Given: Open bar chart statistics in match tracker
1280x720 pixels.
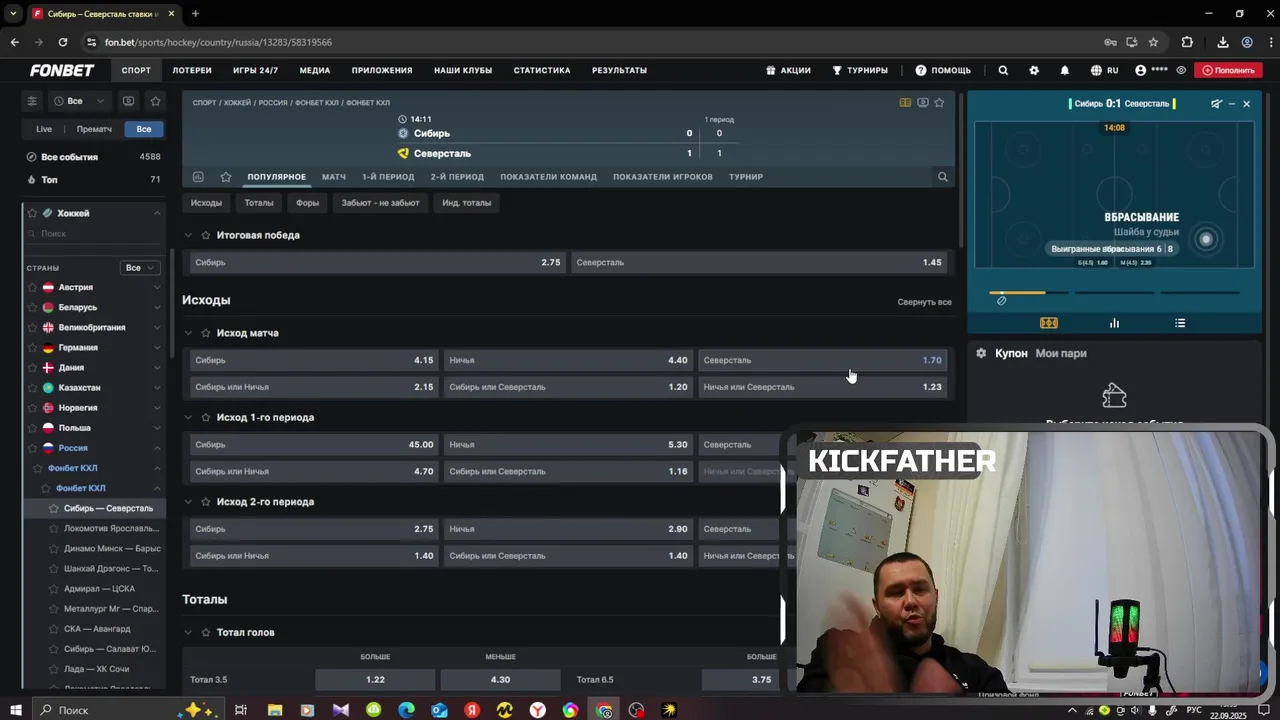Looking at the screenshot, I should pyautogui.click(x=1114, y=323).
